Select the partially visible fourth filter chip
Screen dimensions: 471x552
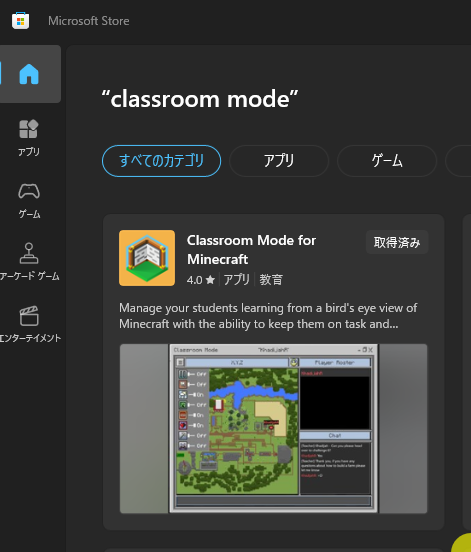(458, 161)
